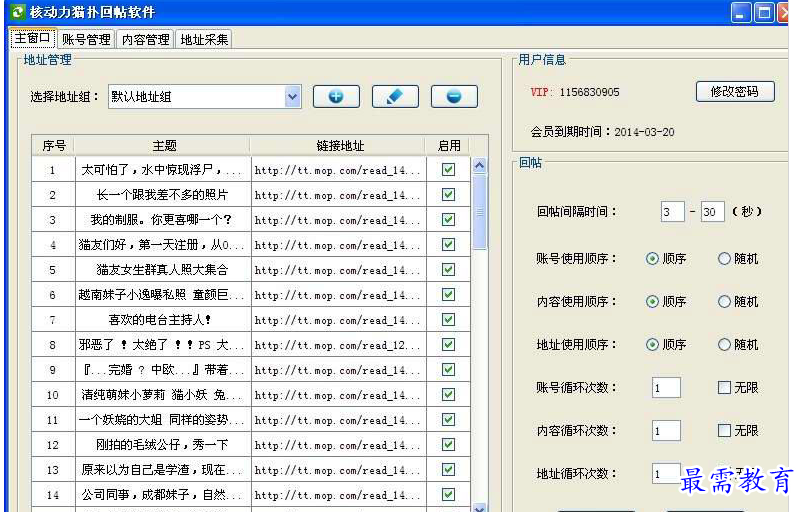Viewport: 802px width, 512px height.
Task: Click the add address group plus icon
Action: [336, 96]
